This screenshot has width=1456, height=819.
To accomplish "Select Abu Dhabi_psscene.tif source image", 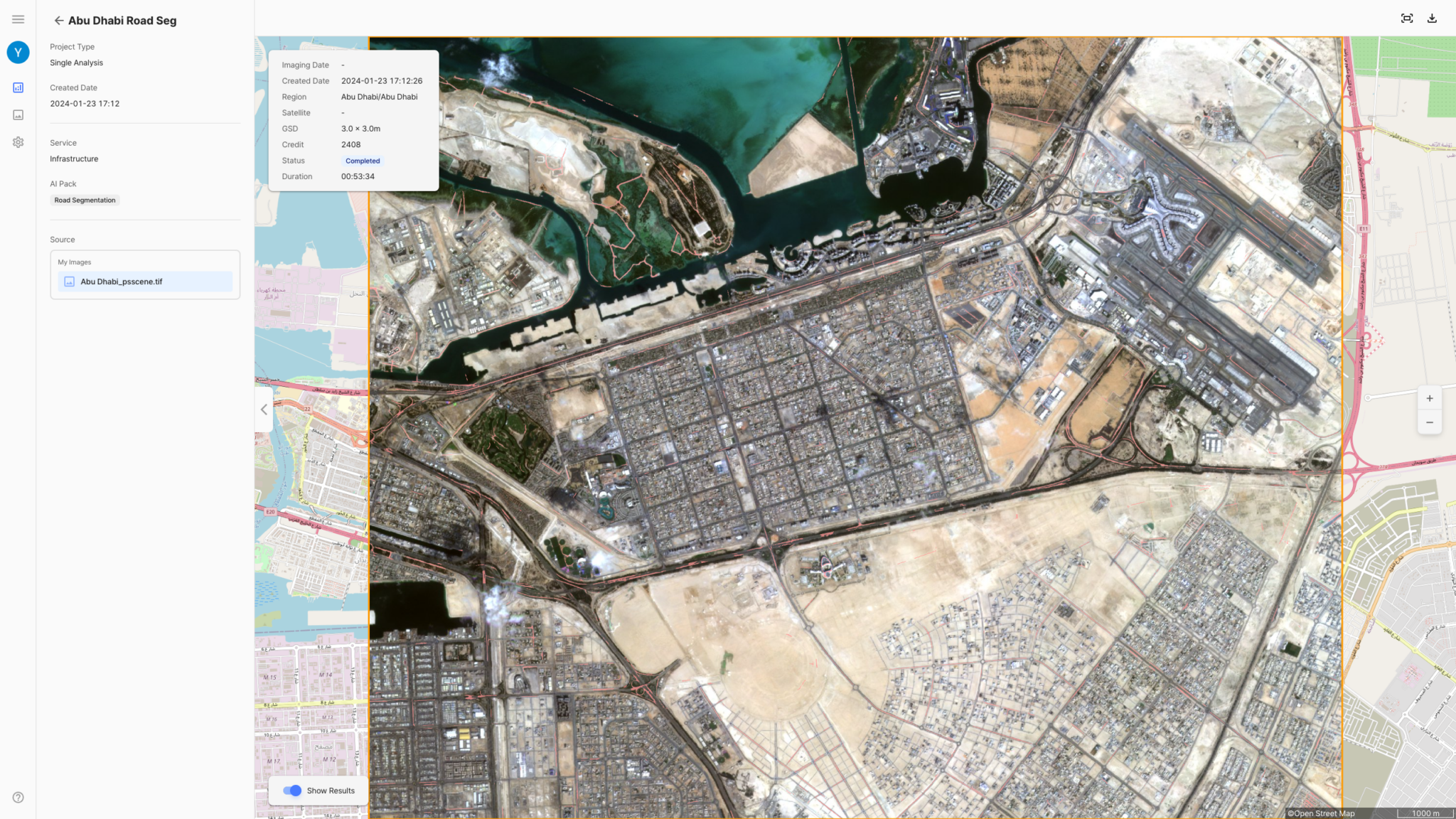I will (x=145, y=282).
